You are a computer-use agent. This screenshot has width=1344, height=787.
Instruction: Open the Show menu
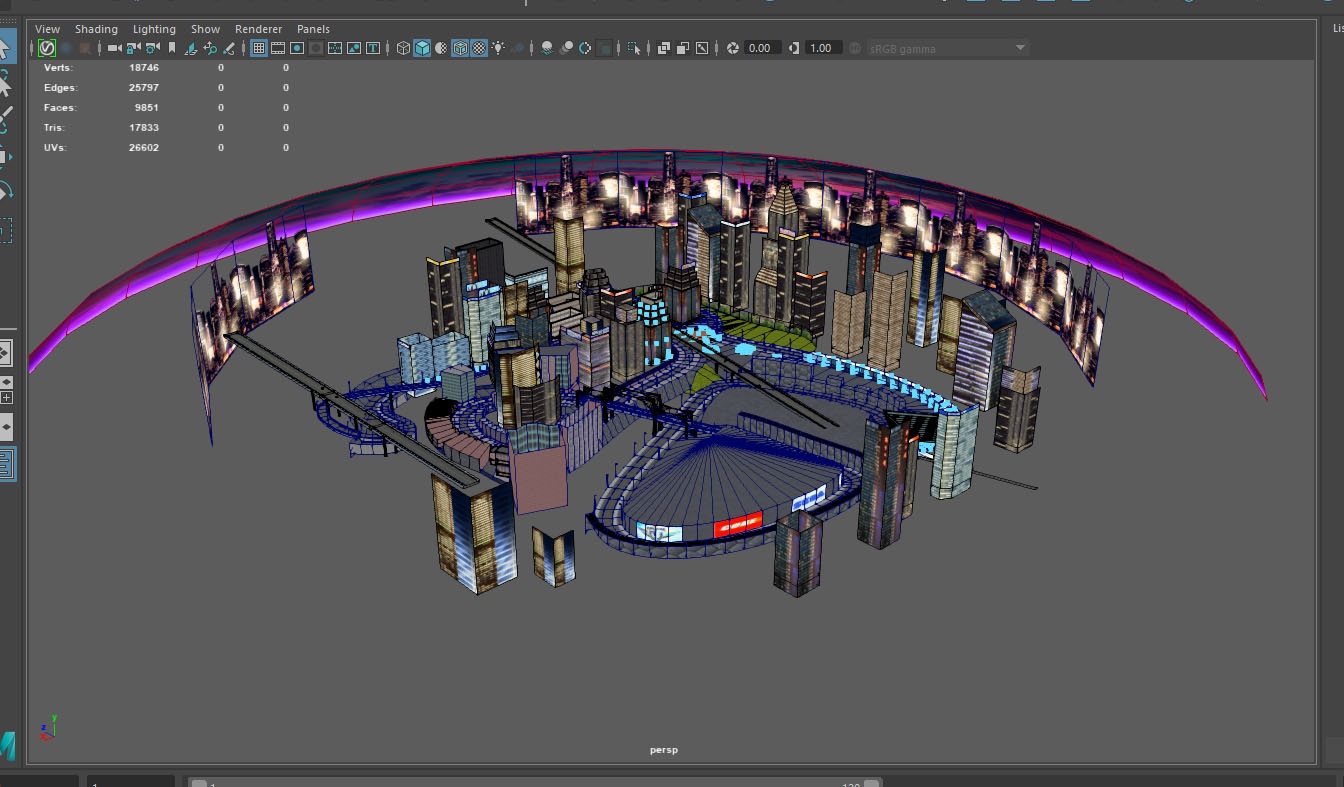tap(205, 29)
